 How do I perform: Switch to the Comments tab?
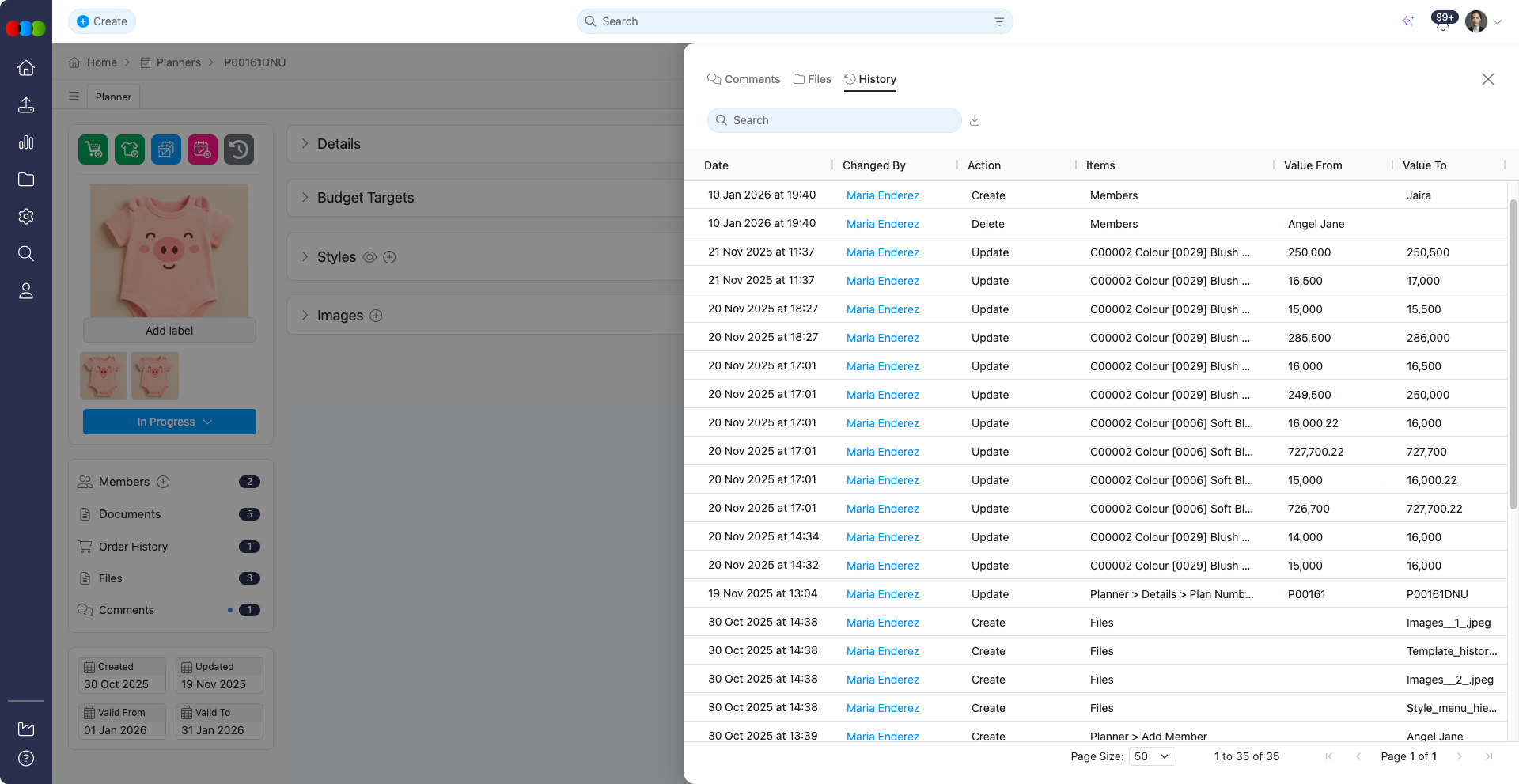tap(744, 79)
